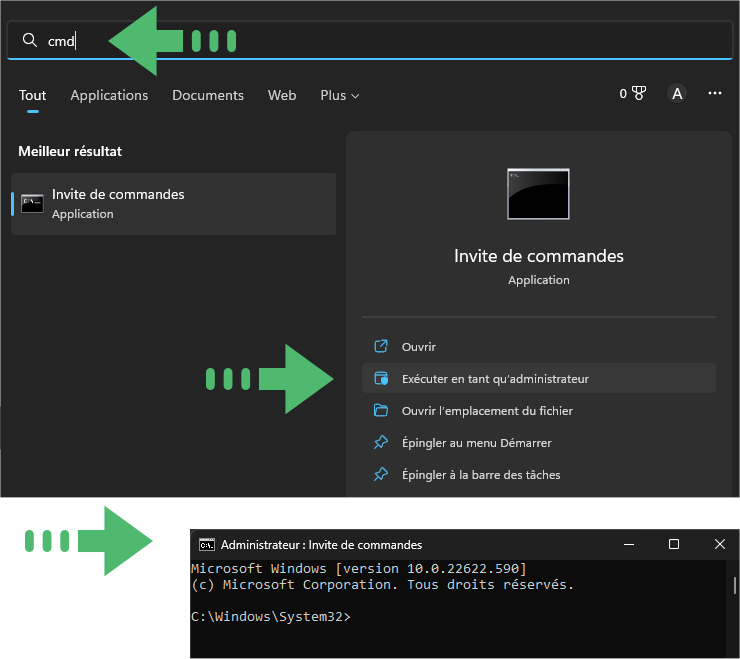This screenshot has width=740, height=659.
Task: Click the C:\Windows\System32> prompt line
Action: (x=271, y=617)
